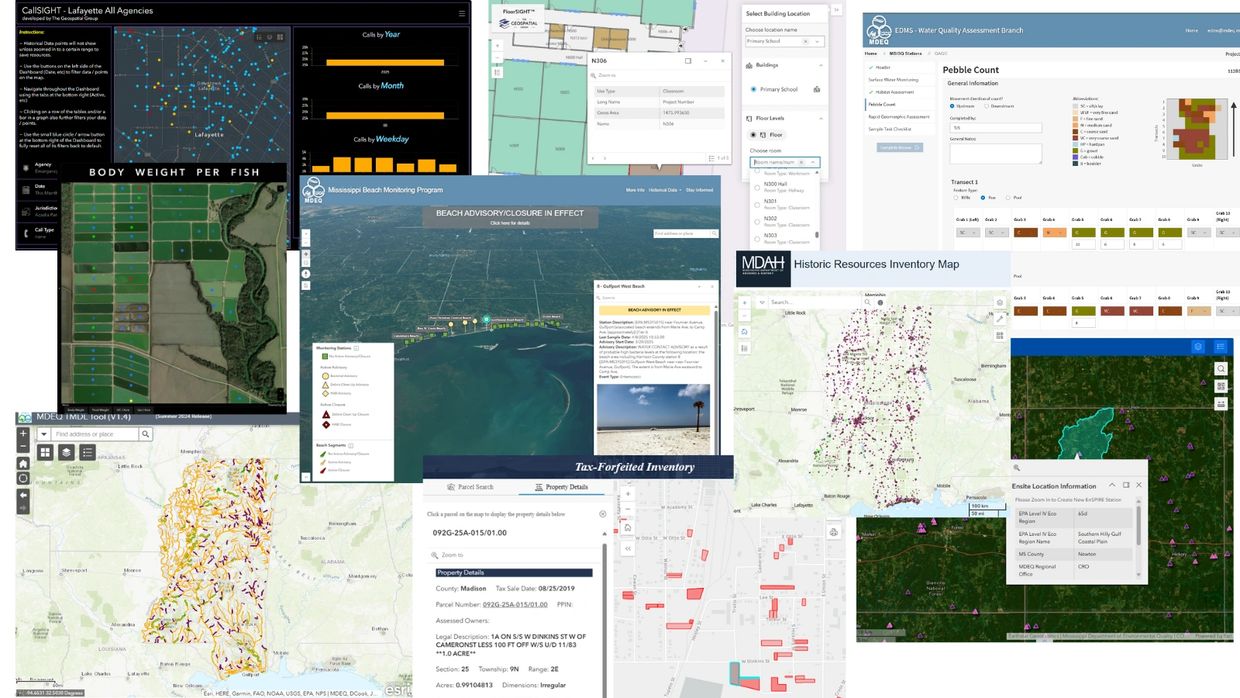Screen dimensions: 1240x698
Task: Click Transect 1 Grab 3 color swatch
Action: pos(1026,232)
